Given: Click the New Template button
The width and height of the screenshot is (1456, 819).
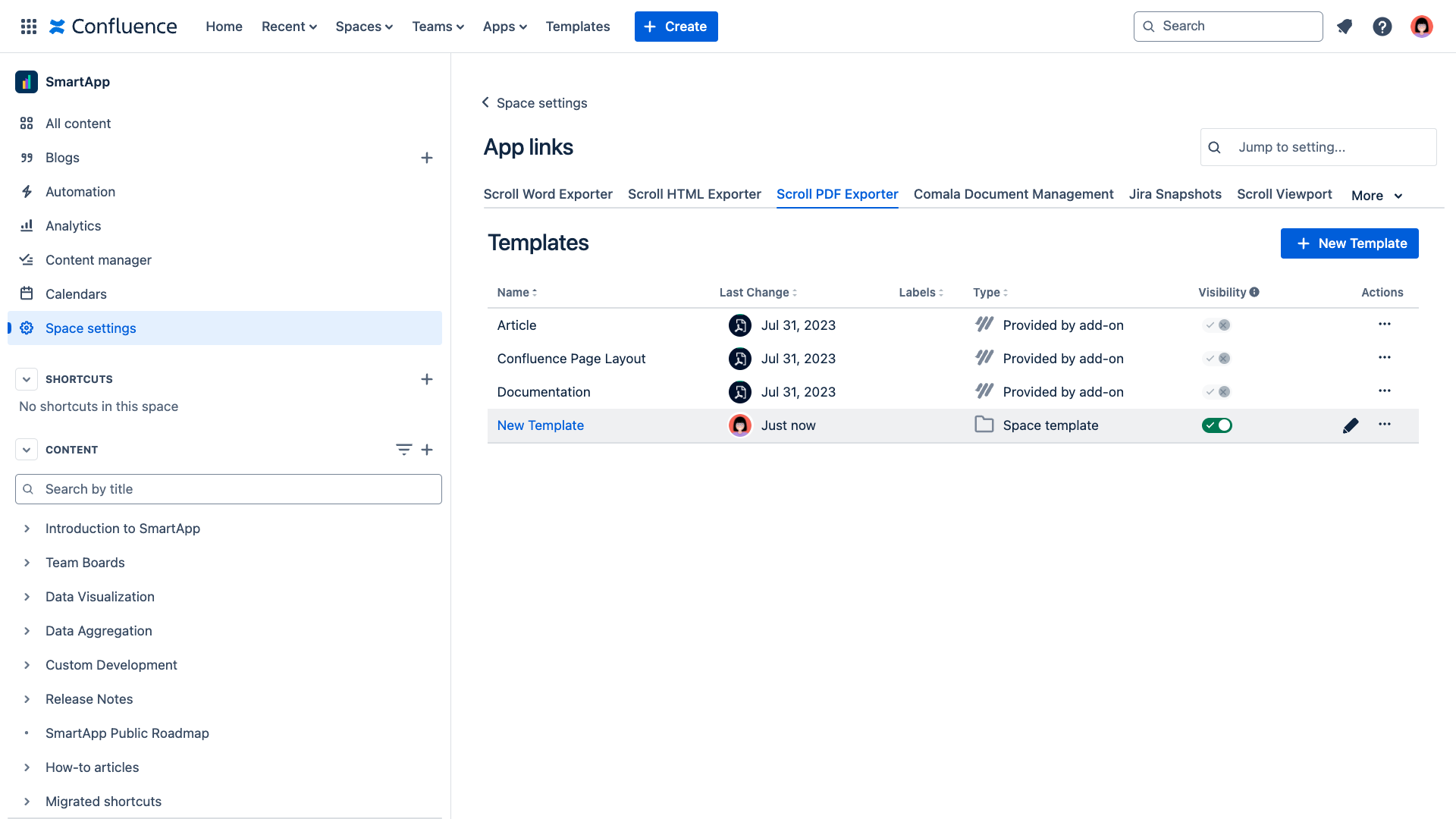Looking at the screenshot, I should (1349, 243).
